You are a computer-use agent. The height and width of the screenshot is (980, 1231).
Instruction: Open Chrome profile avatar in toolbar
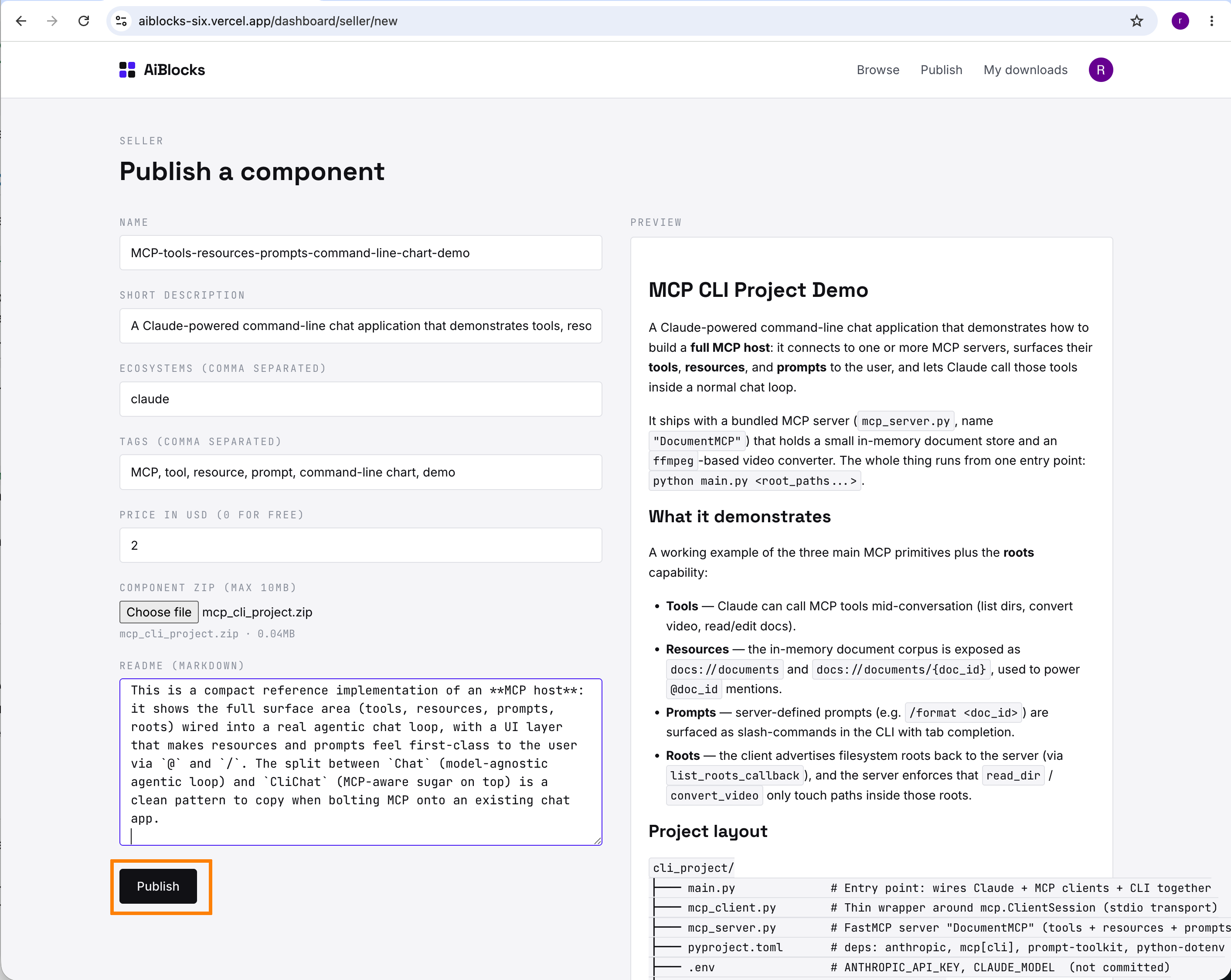coord(1180,21)
